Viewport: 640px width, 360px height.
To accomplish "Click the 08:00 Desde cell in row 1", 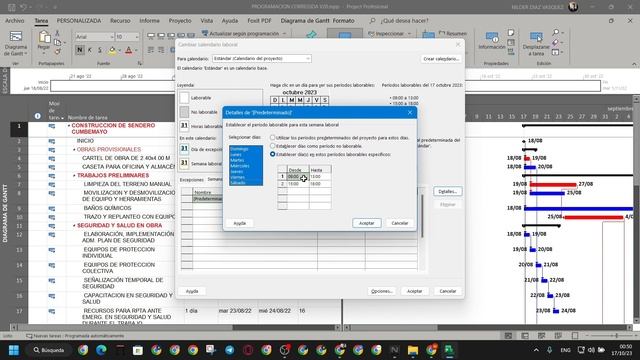I will [x=298, y=177].
